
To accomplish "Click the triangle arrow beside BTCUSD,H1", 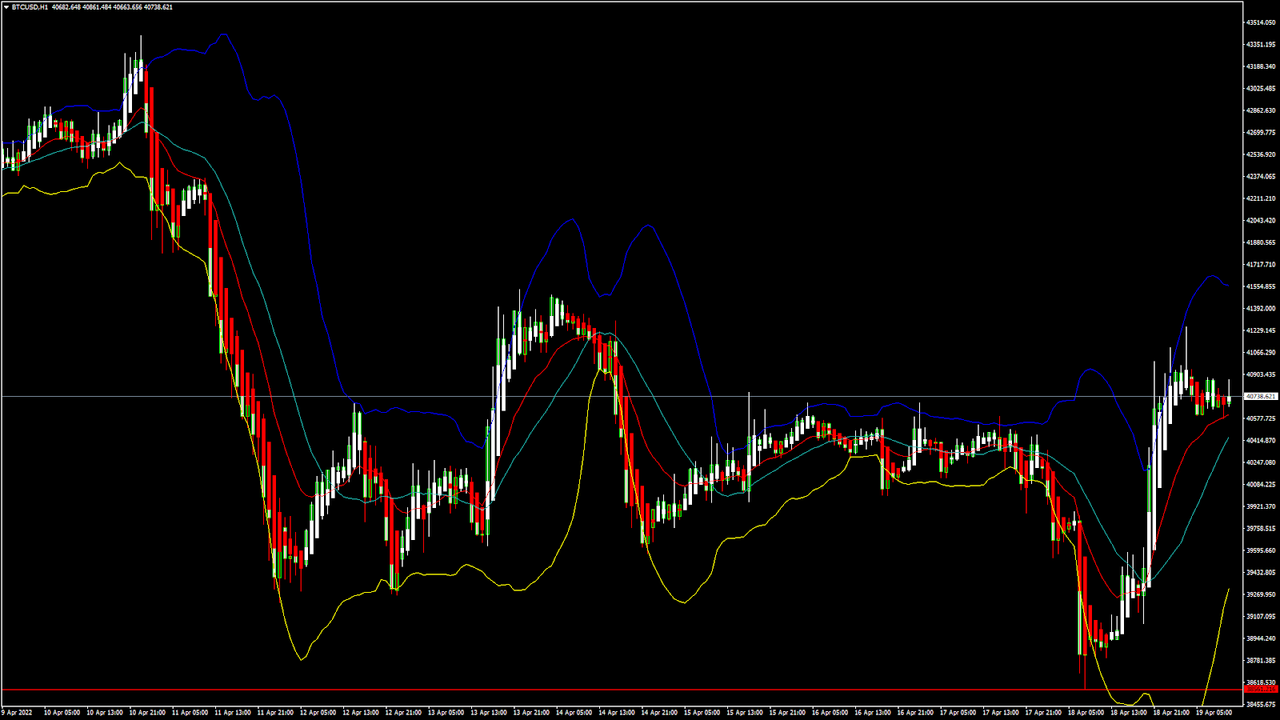I will [5, 7].
